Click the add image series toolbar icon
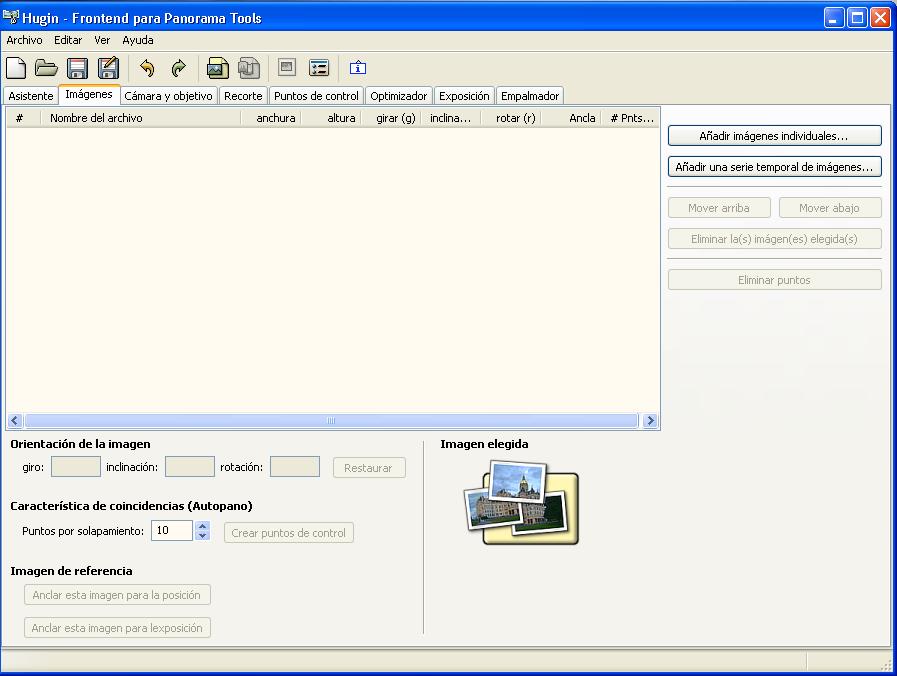 (x=249, y=68)
